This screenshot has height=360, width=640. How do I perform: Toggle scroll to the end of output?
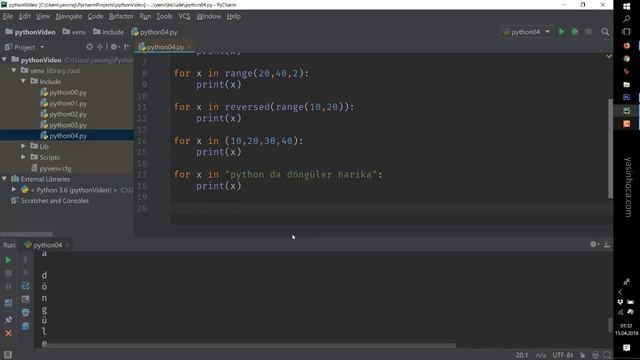(x=25, y=299)
